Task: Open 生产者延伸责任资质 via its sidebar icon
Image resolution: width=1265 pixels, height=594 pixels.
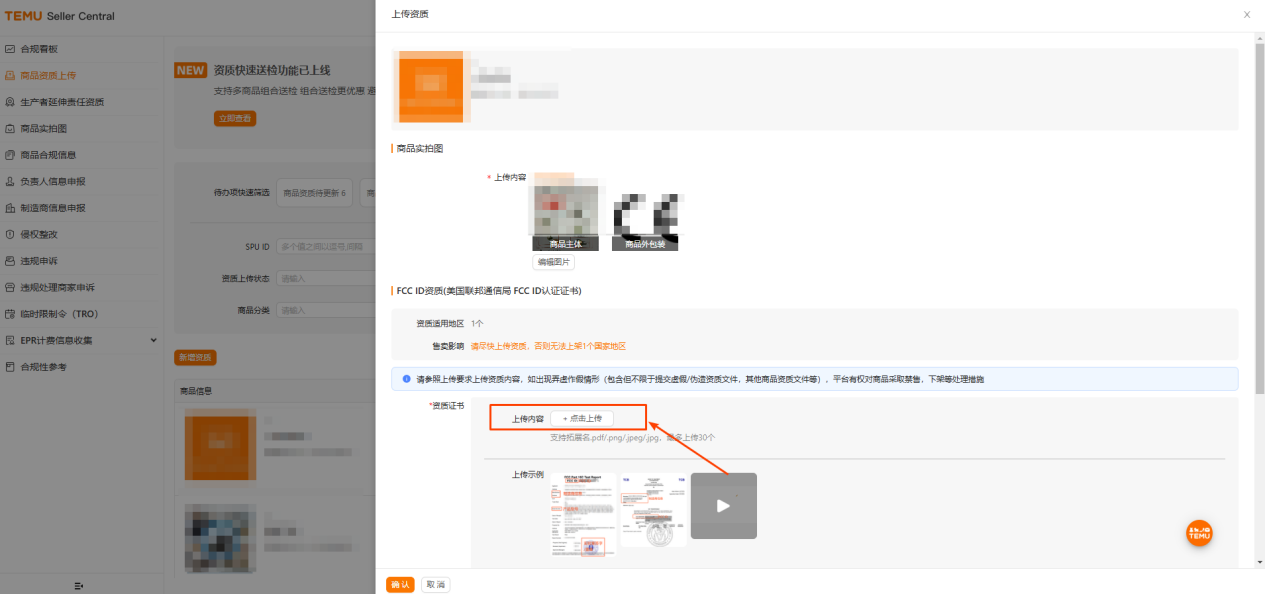Action: [x=12, y=101]
